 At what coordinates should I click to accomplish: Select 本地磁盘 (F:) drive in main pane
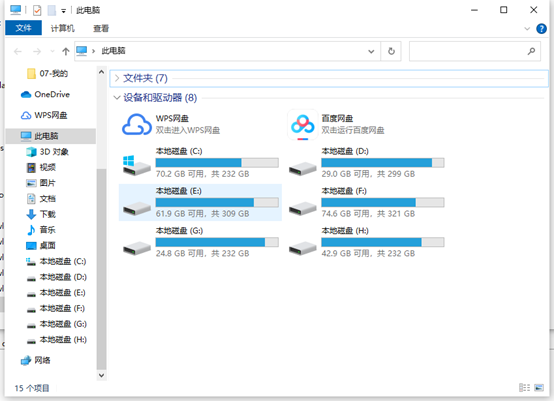coord(366,202)
